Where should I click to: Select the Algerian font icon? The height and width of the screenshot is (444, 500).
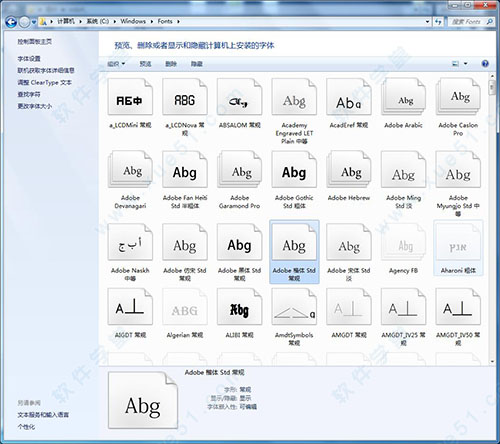(185, 307)
